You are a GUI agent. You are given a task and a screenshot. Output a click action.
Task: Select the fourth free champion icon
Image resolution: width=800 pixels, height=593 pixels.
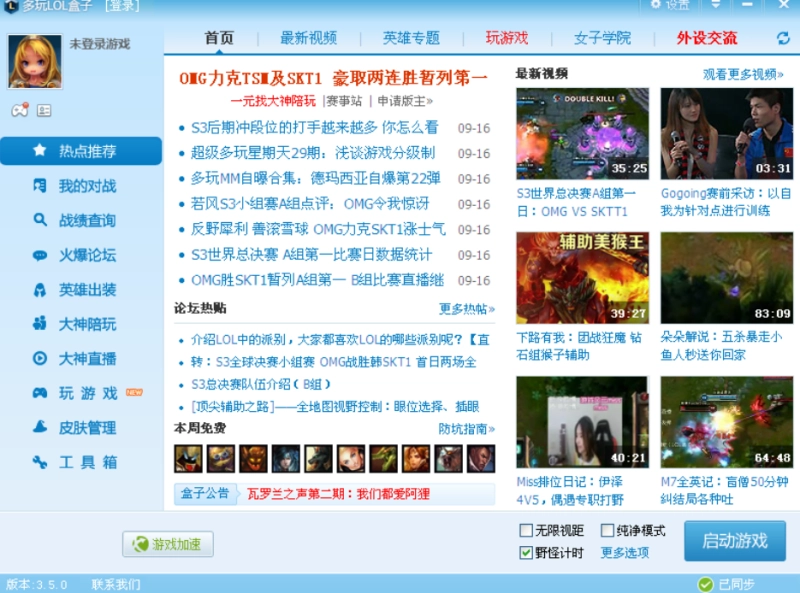pyautogui.click(x=286, y=458)
